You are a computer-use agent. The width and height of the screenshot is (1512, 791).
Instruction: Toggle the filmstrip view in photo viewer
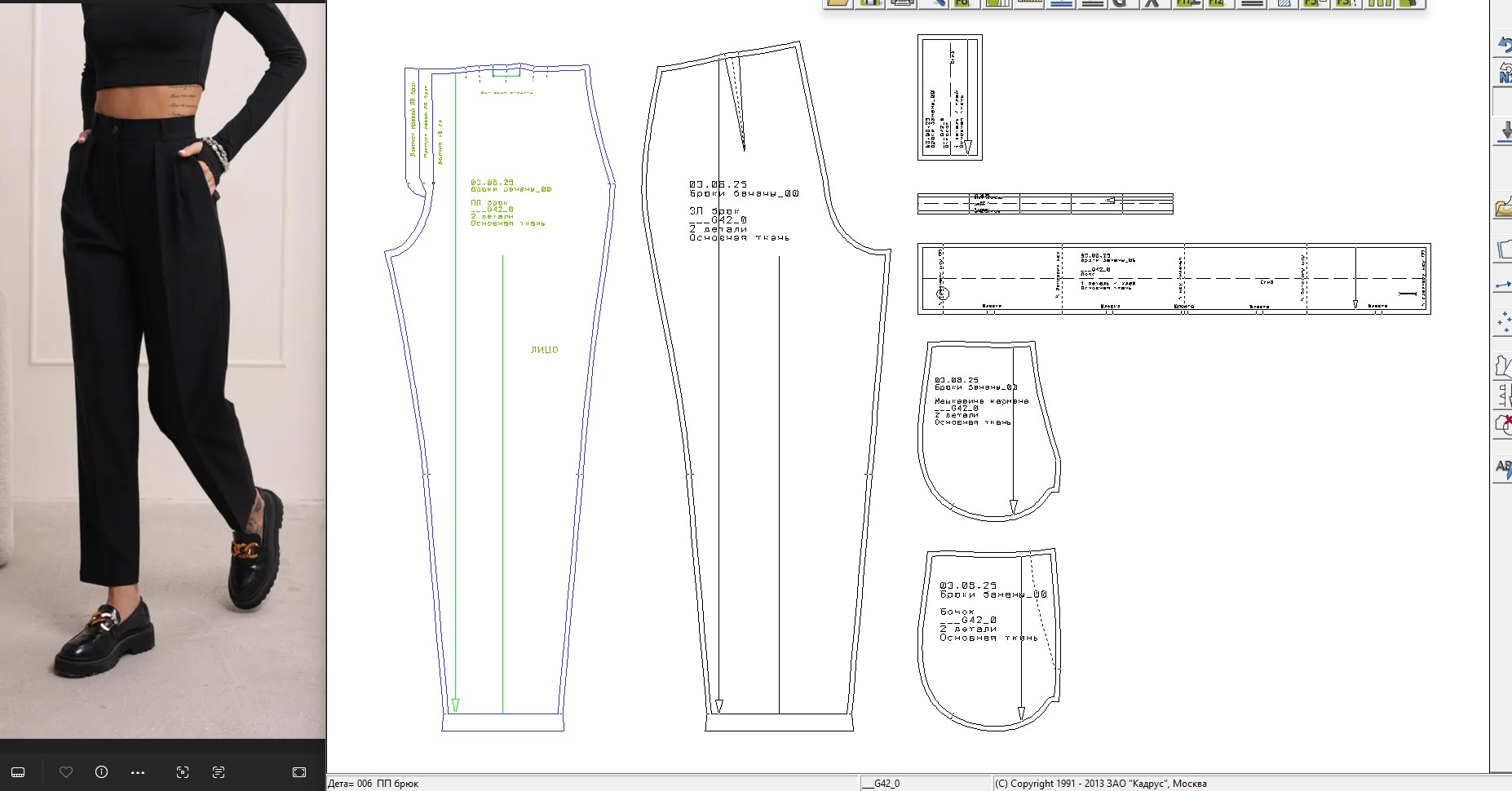18,772
